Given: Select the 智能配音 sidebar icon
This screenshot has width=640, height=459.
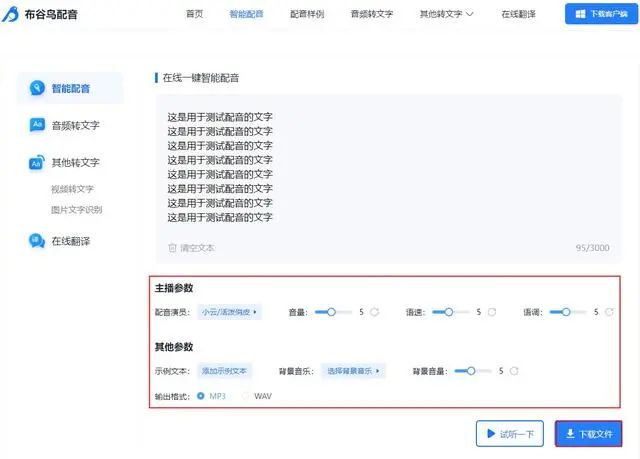Looking at the screenshot, I should point(37,88).
